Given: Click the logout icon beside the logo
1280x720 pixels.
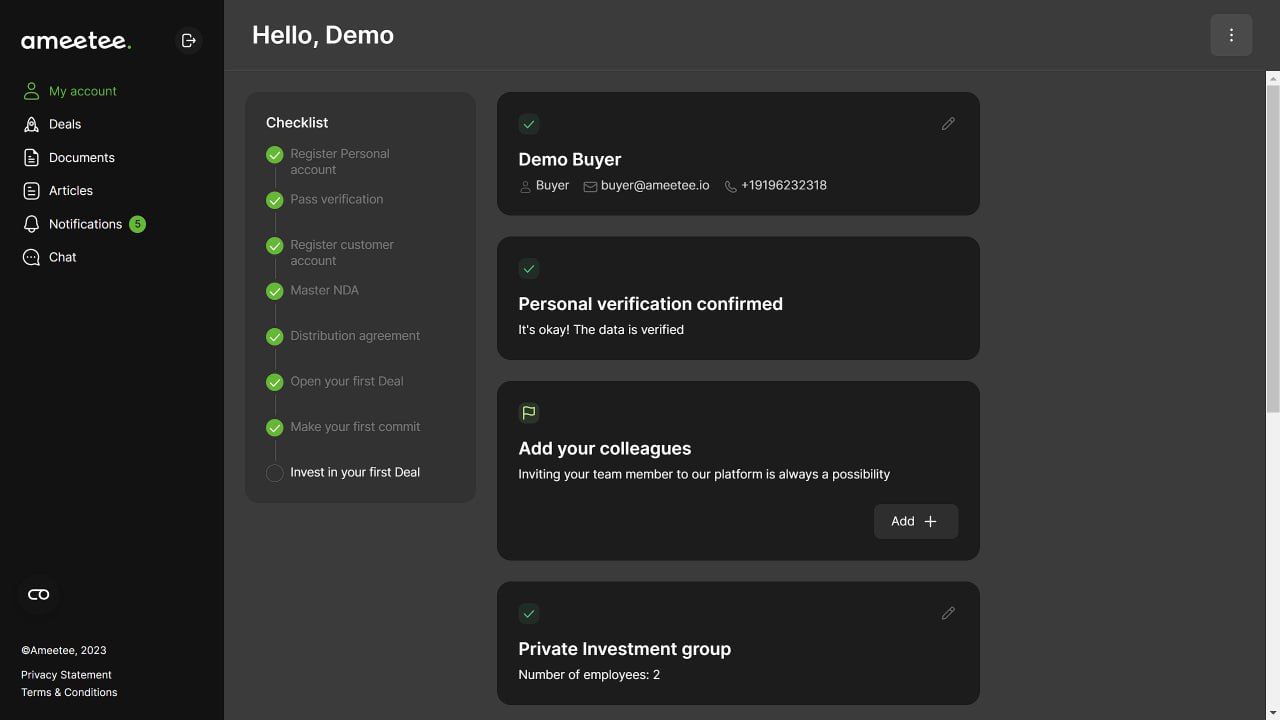Looking at the screenshot, I should [188, 41].
